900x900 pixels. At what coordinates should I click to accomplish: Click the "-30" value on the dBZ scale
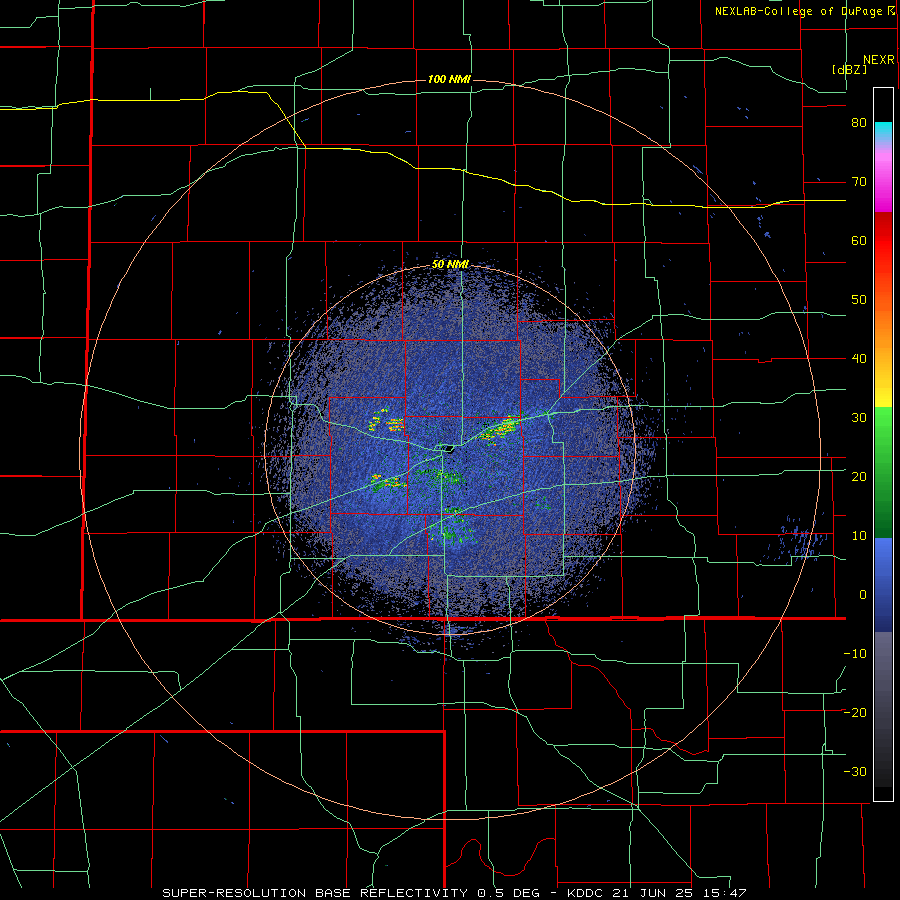click(855, 771)
